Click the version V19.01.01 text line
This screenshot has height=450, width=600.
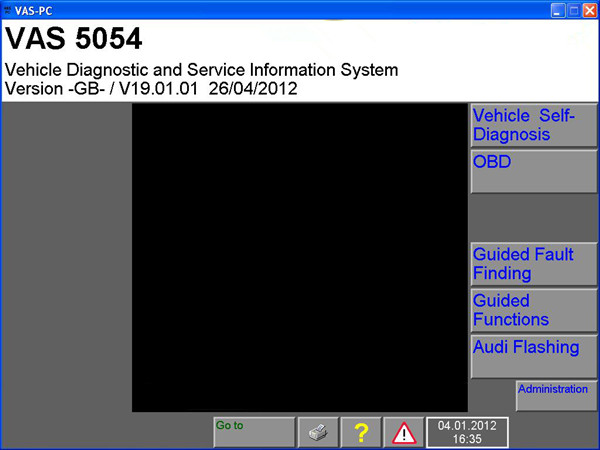pyautogui.click(x=150, y=89)
